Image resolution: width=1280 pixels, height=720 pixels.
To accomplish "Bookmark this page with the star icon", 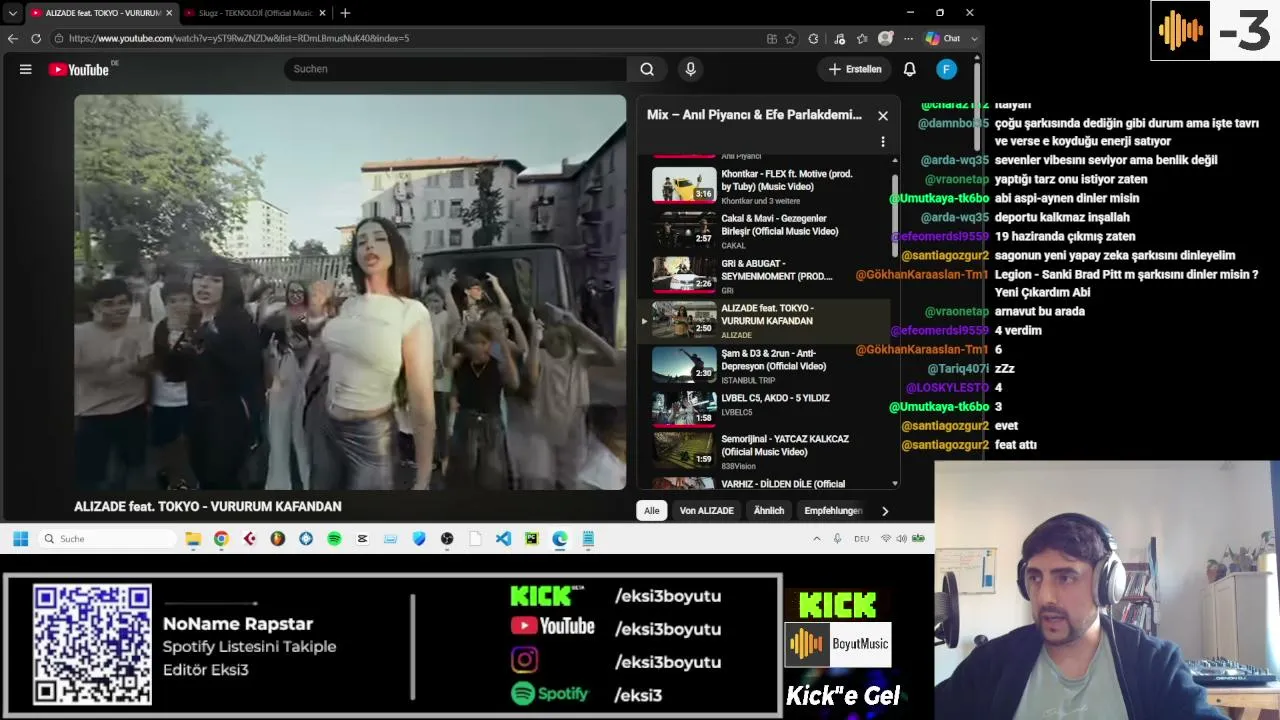I will click(x=790, y=38).
